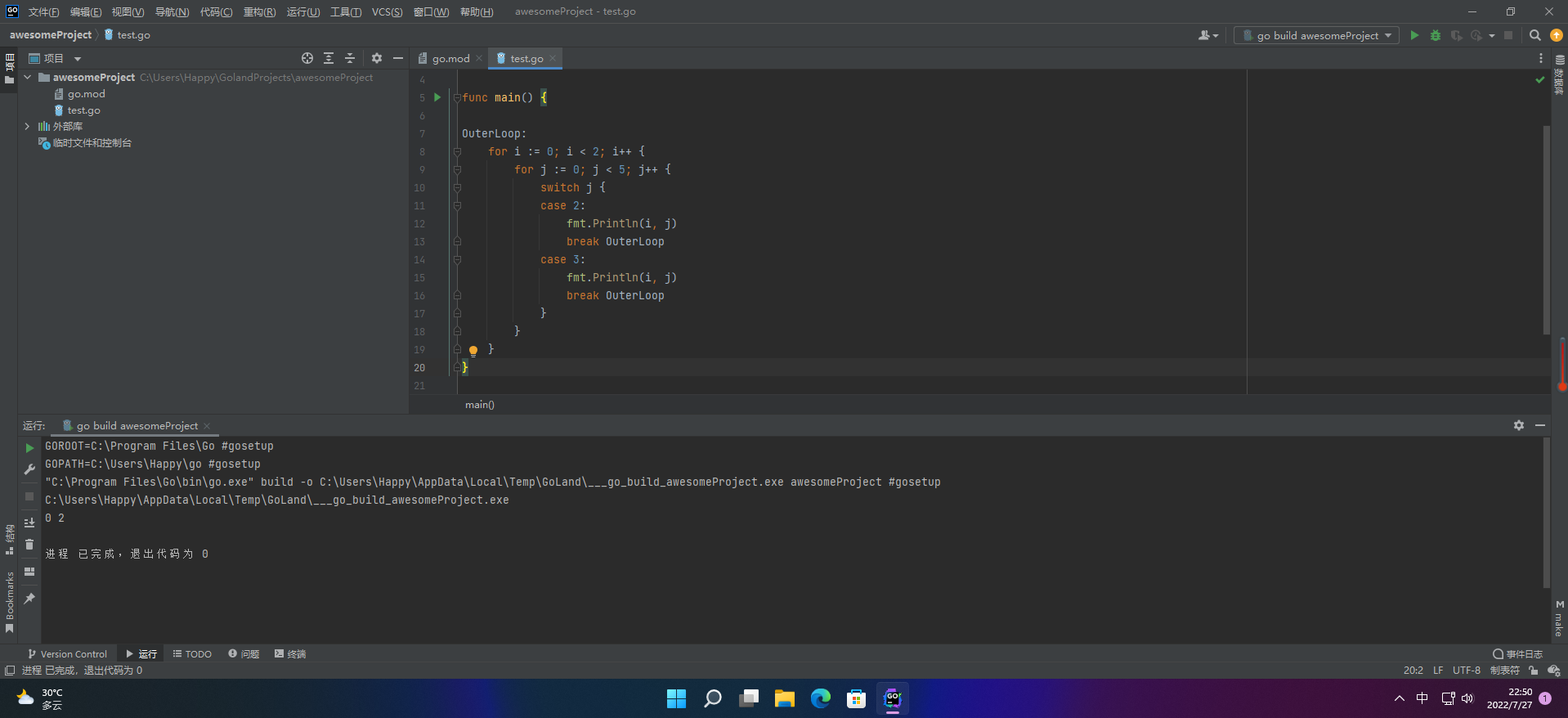Open the 文件 menu

tap(43, 11)
